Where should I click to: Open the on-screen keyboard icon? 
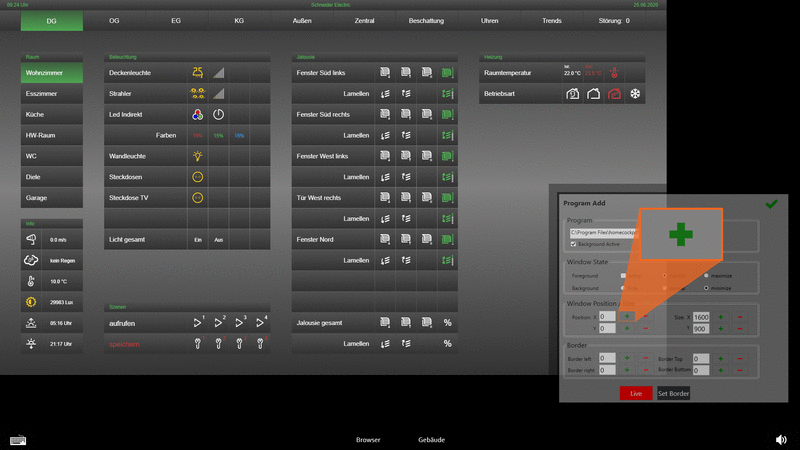tap(18, 439)
